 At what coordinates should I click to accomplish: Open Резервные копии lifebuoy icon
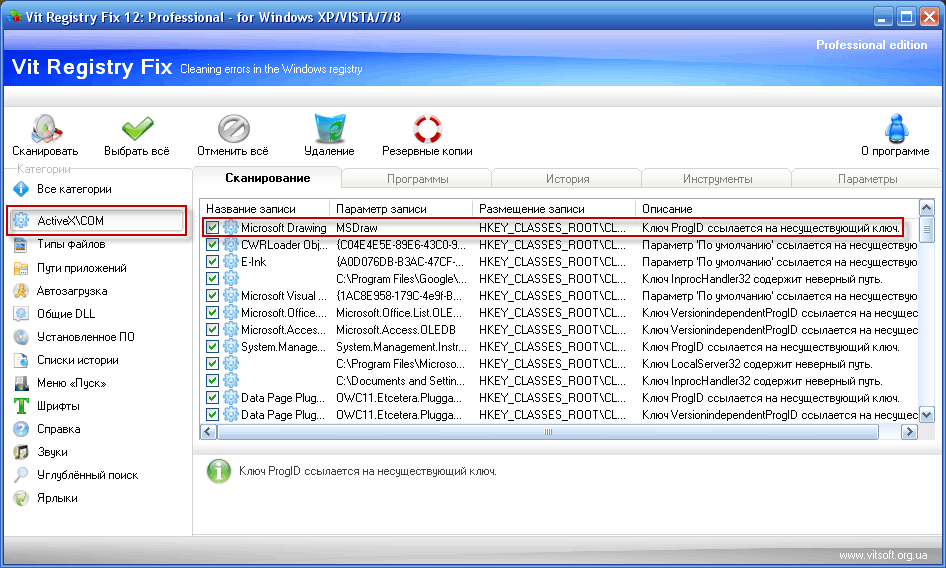click(x=427, y=130)
